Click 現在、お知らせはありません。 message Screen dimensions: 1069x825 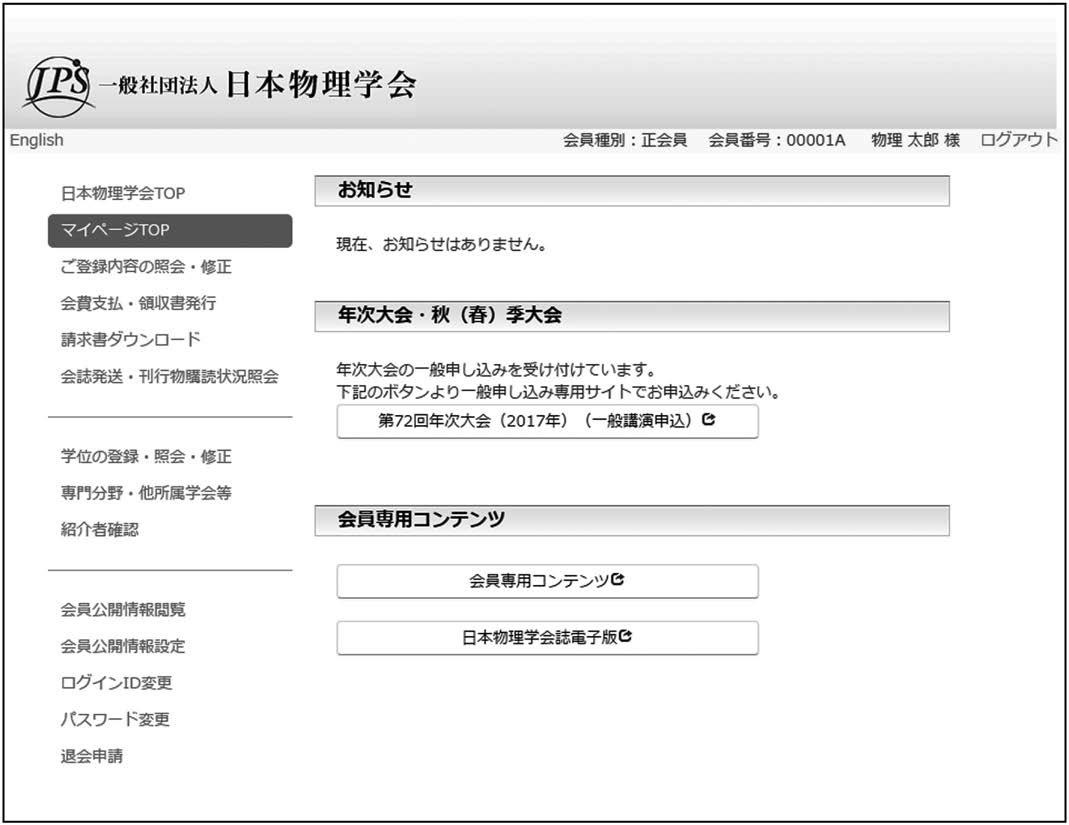442,244
